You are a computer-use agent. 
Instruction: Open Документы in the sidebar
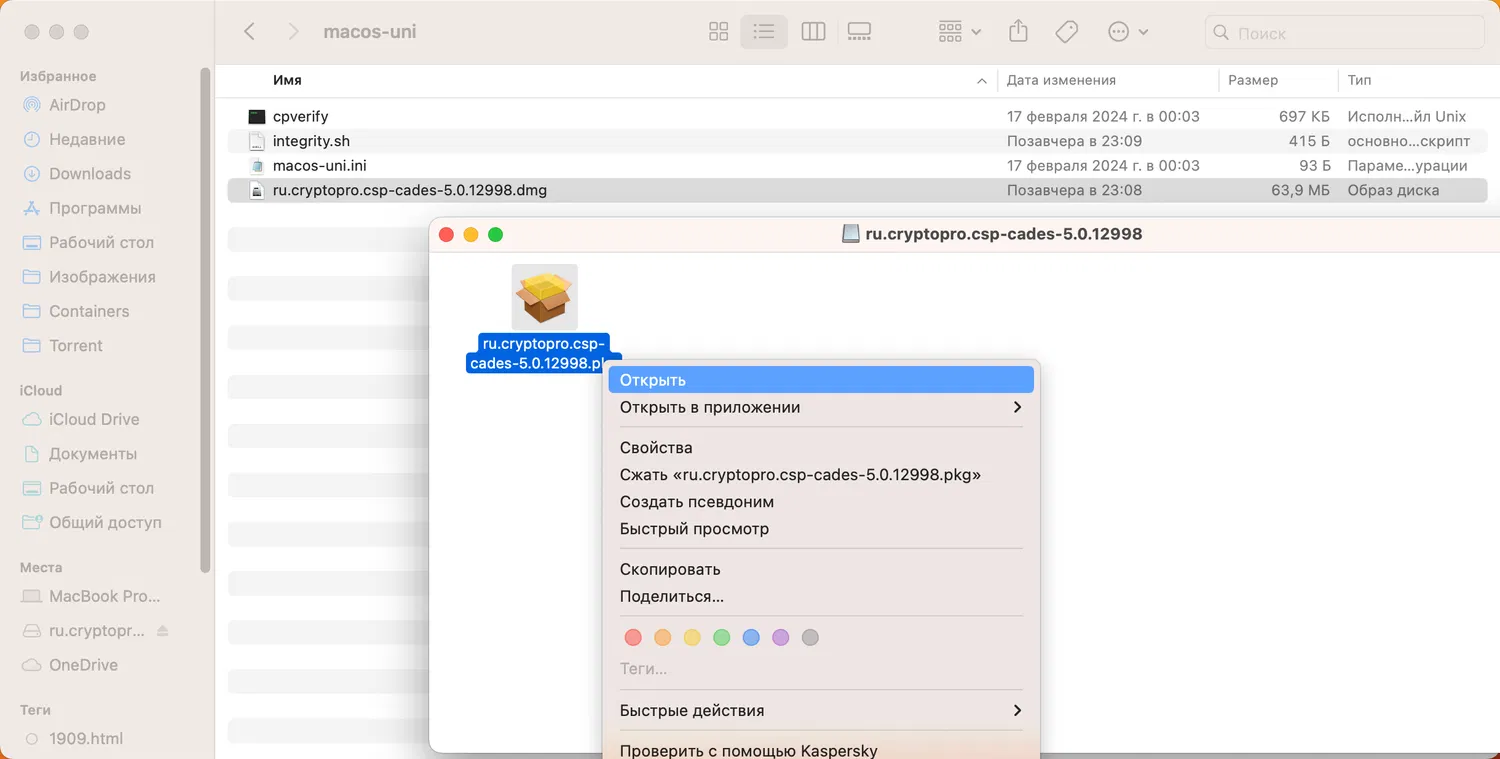(93, 454)
